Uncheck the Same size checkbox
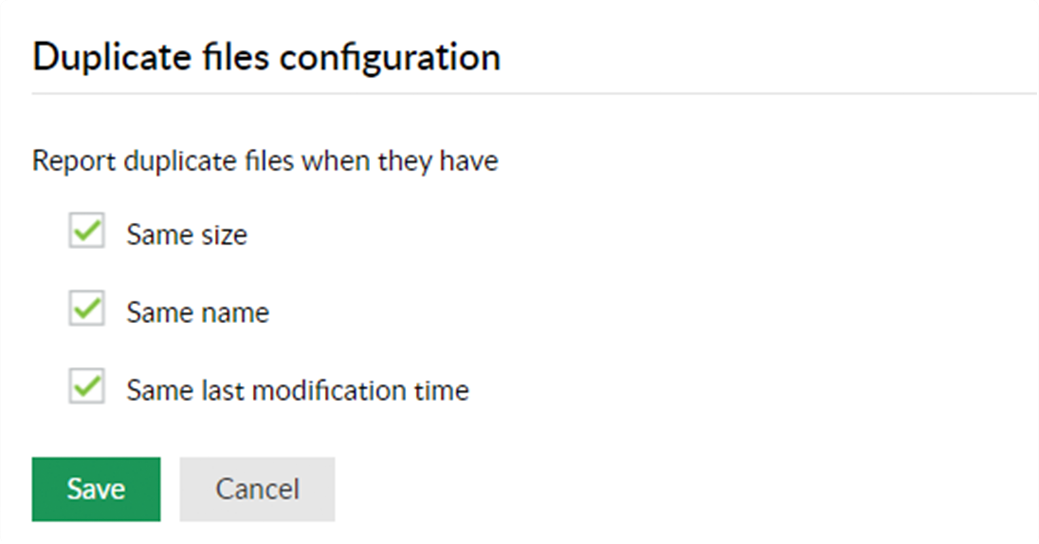 tap(87, 232)
